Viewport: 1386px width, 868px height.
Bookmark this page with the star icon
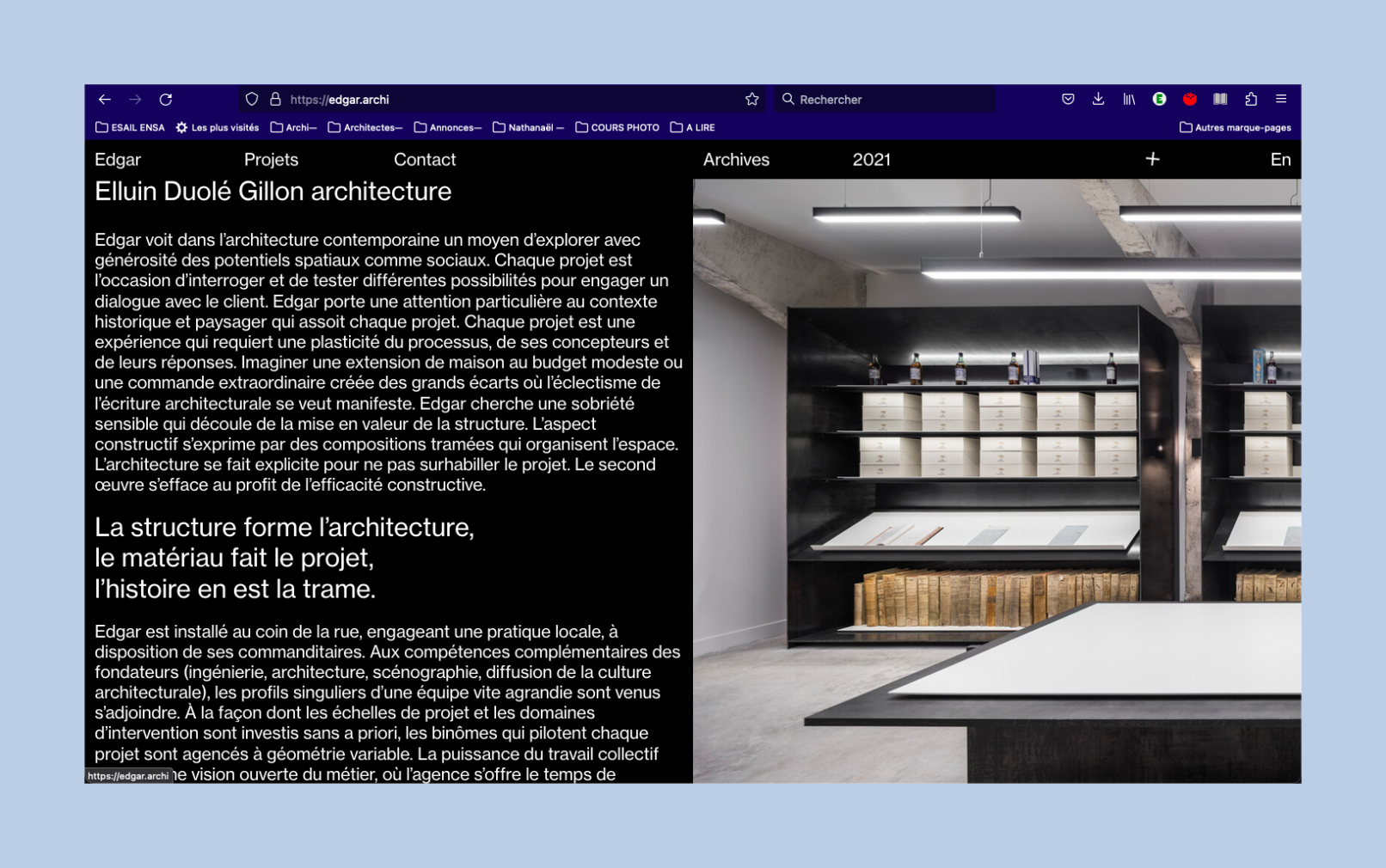(751, 100)
